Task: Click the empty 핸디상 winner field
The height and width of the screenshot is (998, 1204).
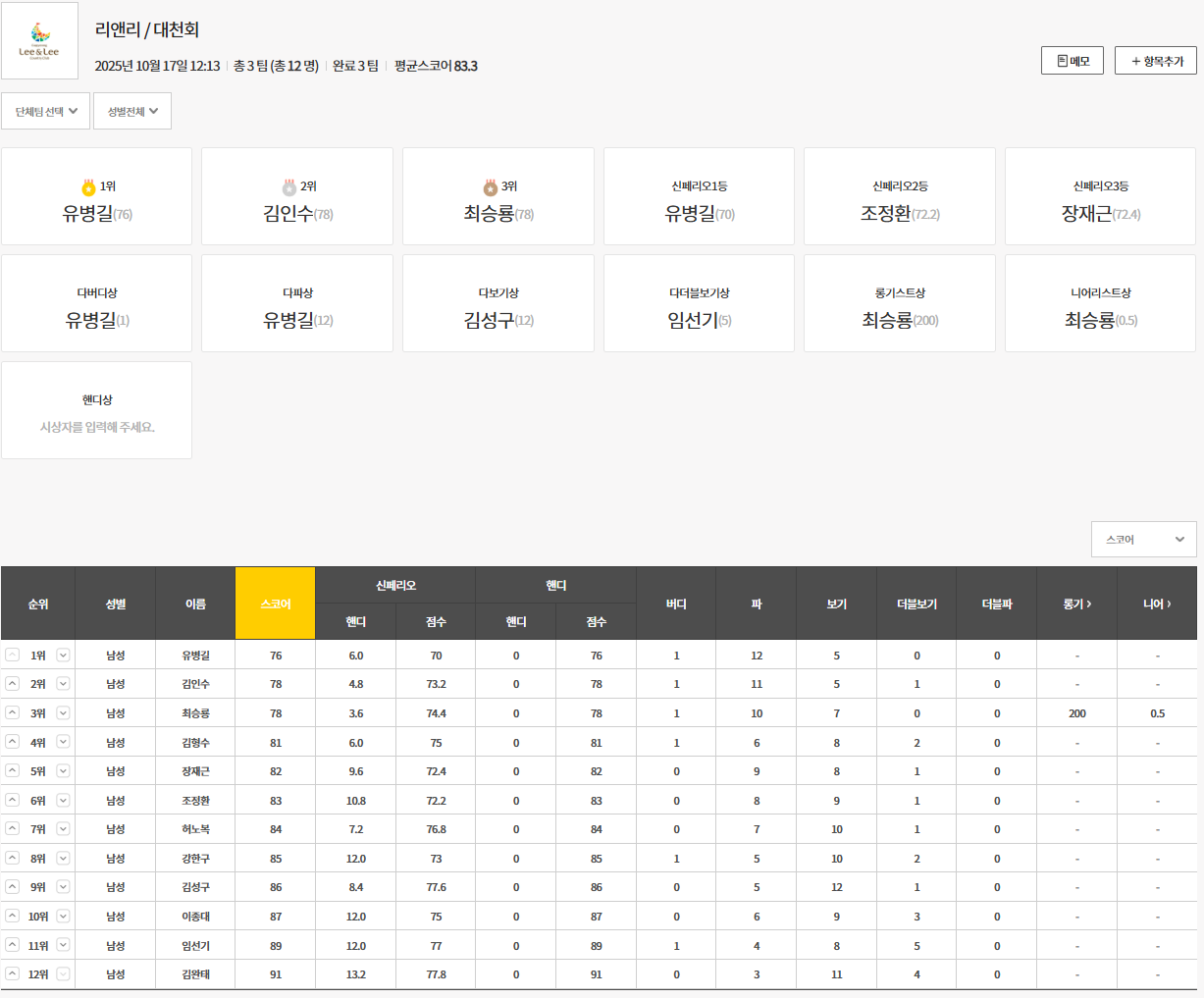Action: (x=97, y=427)
